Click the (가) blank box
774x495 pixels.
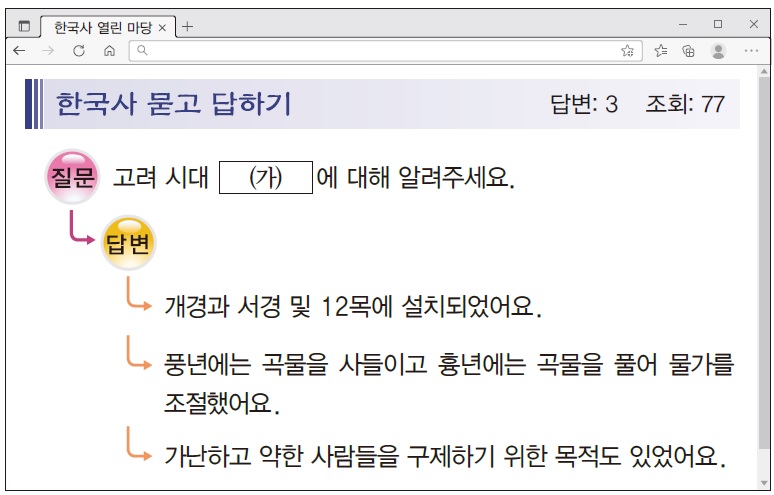(x=266, y=177)
